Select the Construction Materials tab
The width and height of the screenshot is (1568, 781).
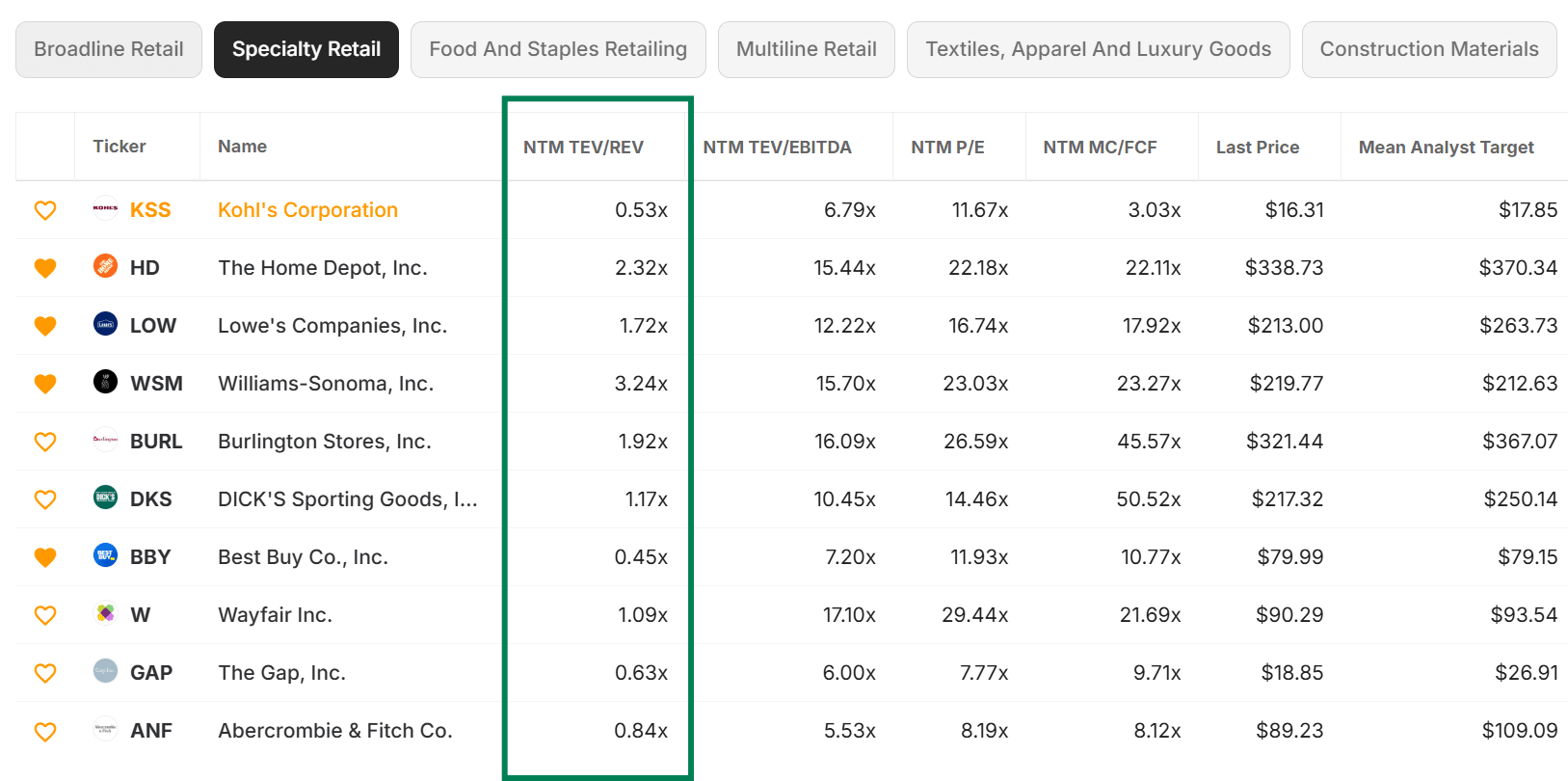coord(1429,49)
